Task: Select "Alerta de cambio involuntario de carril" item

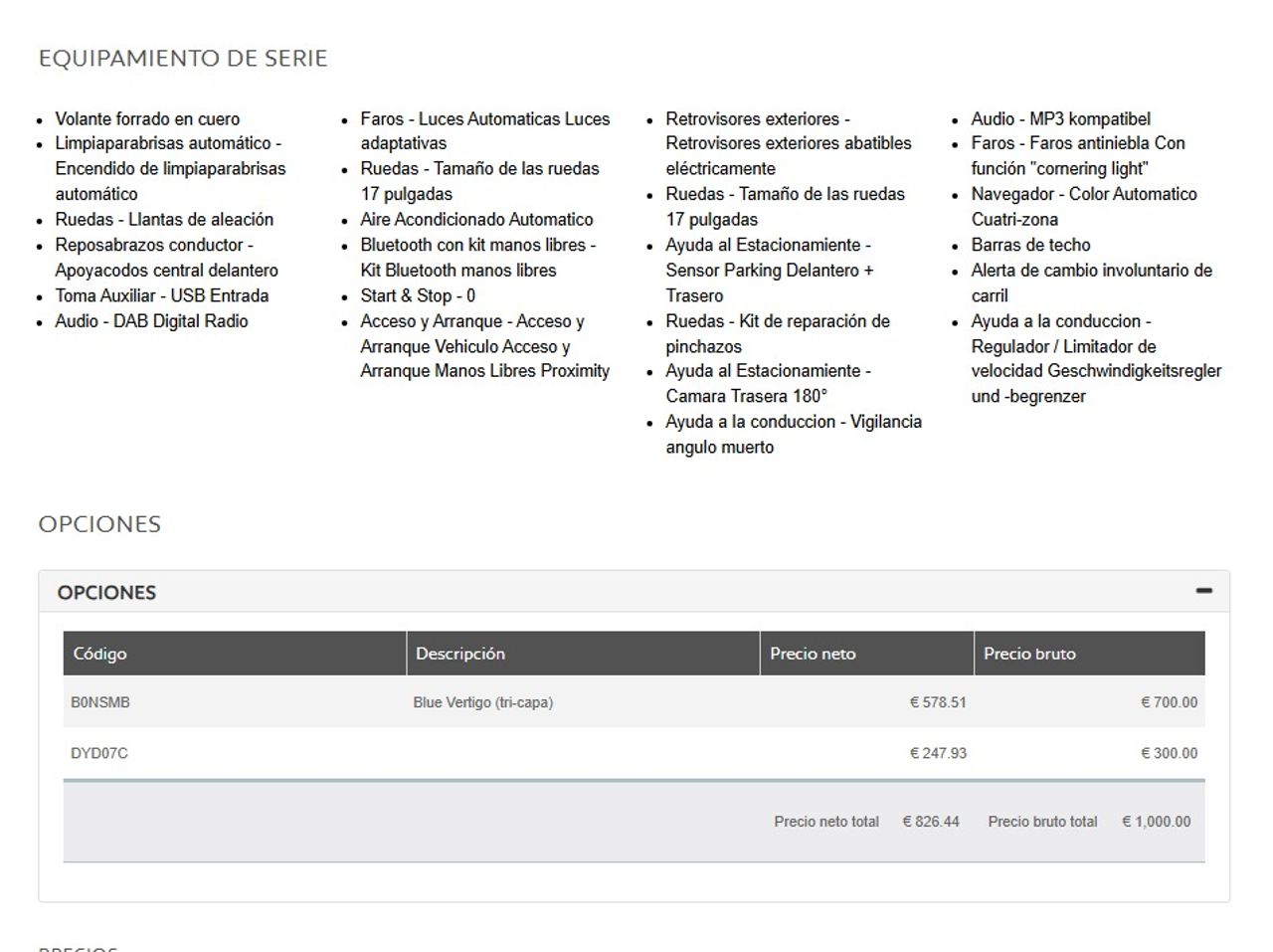Action: 1092,283
